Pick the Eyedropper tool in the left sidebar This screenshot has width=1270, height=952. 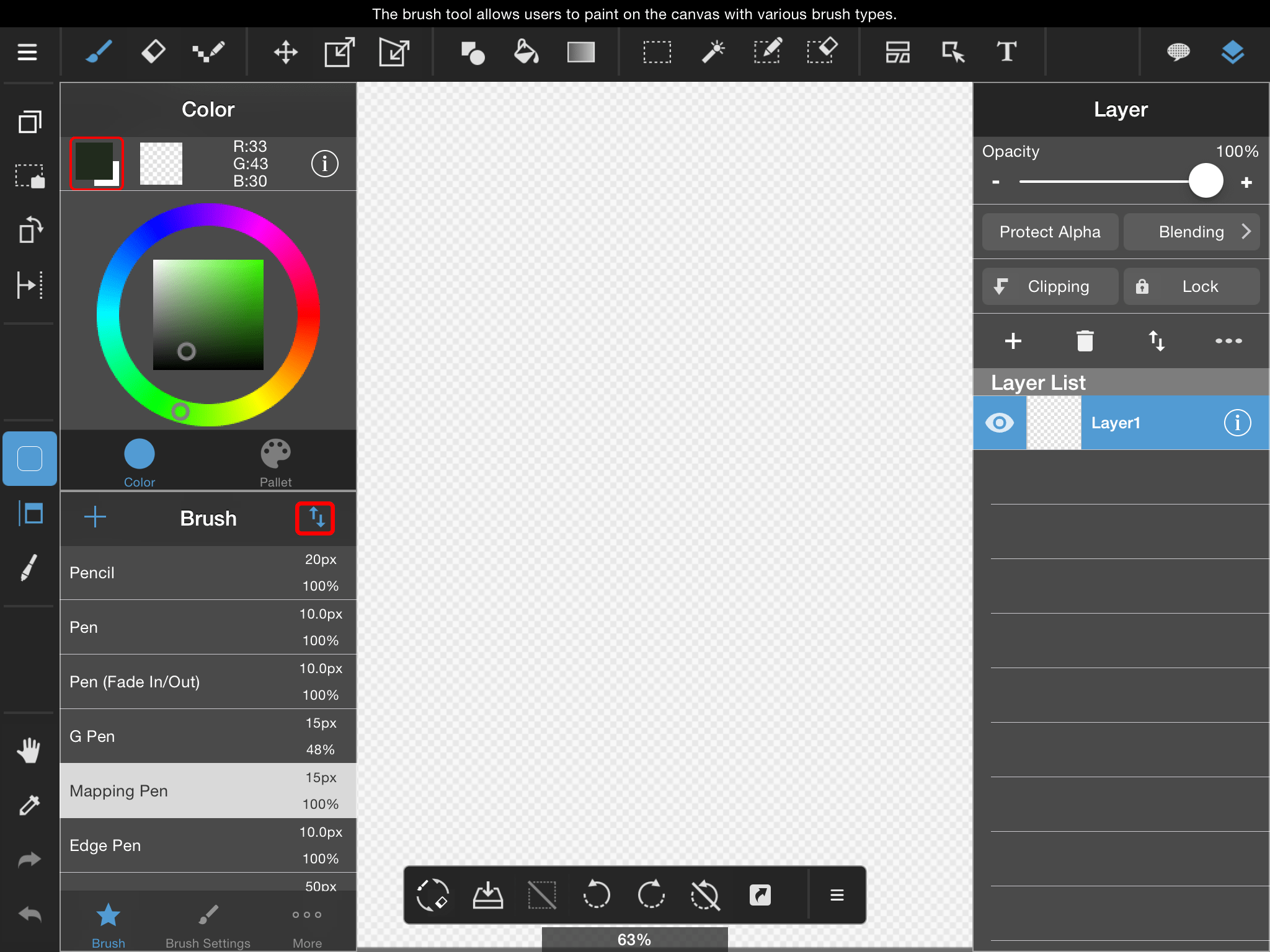coord(29,804)
